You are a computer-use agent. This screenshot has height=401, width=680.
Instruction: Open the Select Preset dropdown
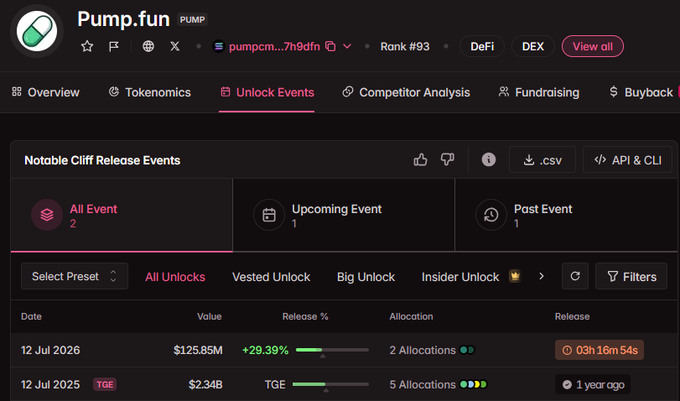pyautogui.click(x=75, y=276)
